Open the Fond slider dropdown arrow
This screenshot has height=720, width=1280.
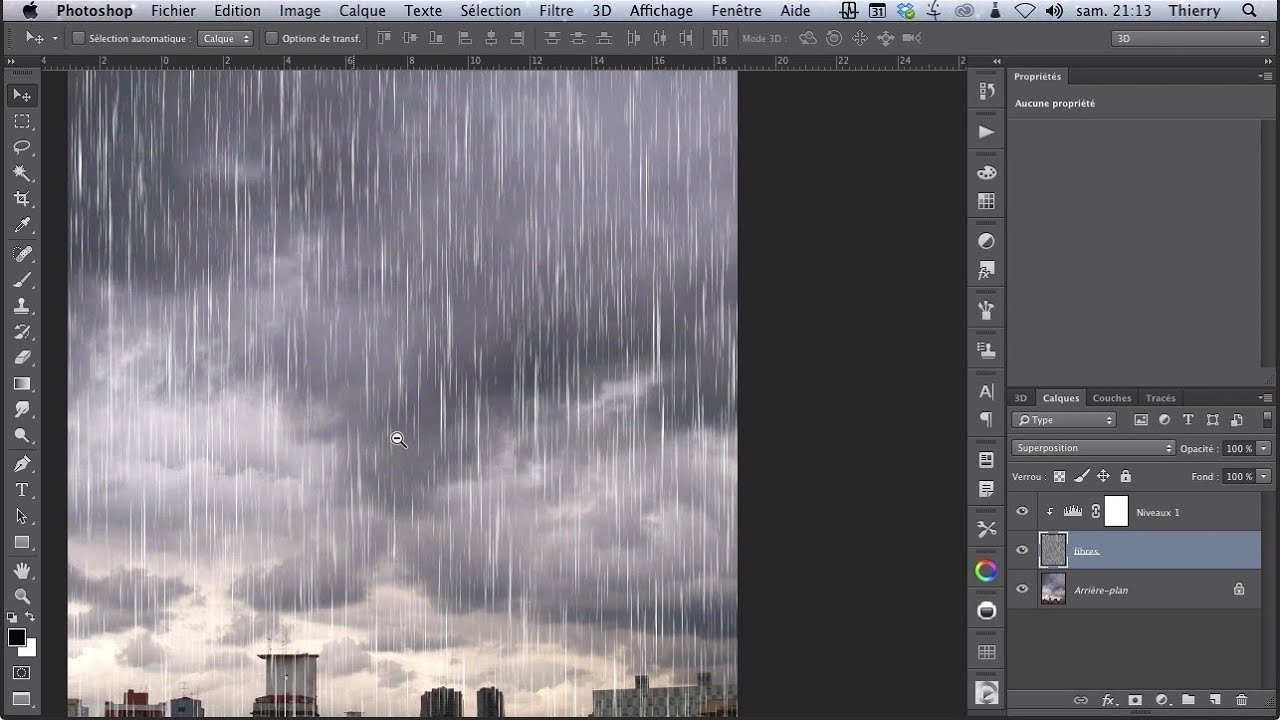[1264, 477]
